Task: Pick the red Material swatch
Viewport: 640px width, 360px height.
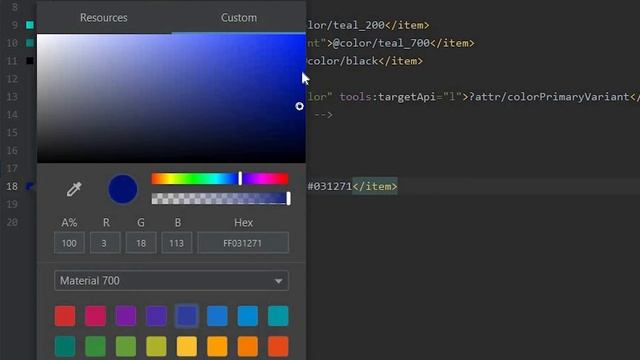Action: click(65, 316)
